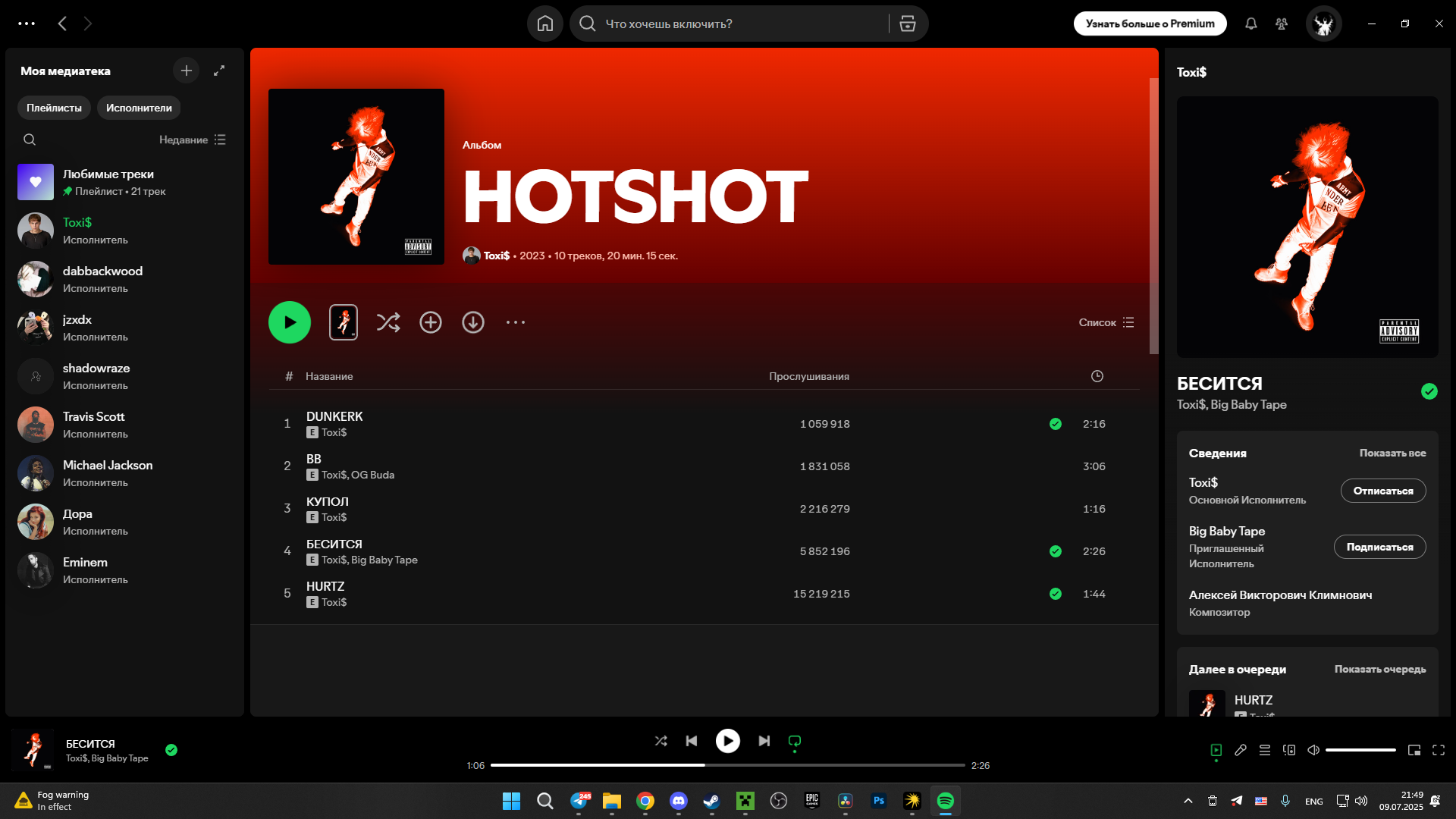Select the Исполнители filter tab
The width and height of the screenshot is (1456, 819).
coord(139,108)
